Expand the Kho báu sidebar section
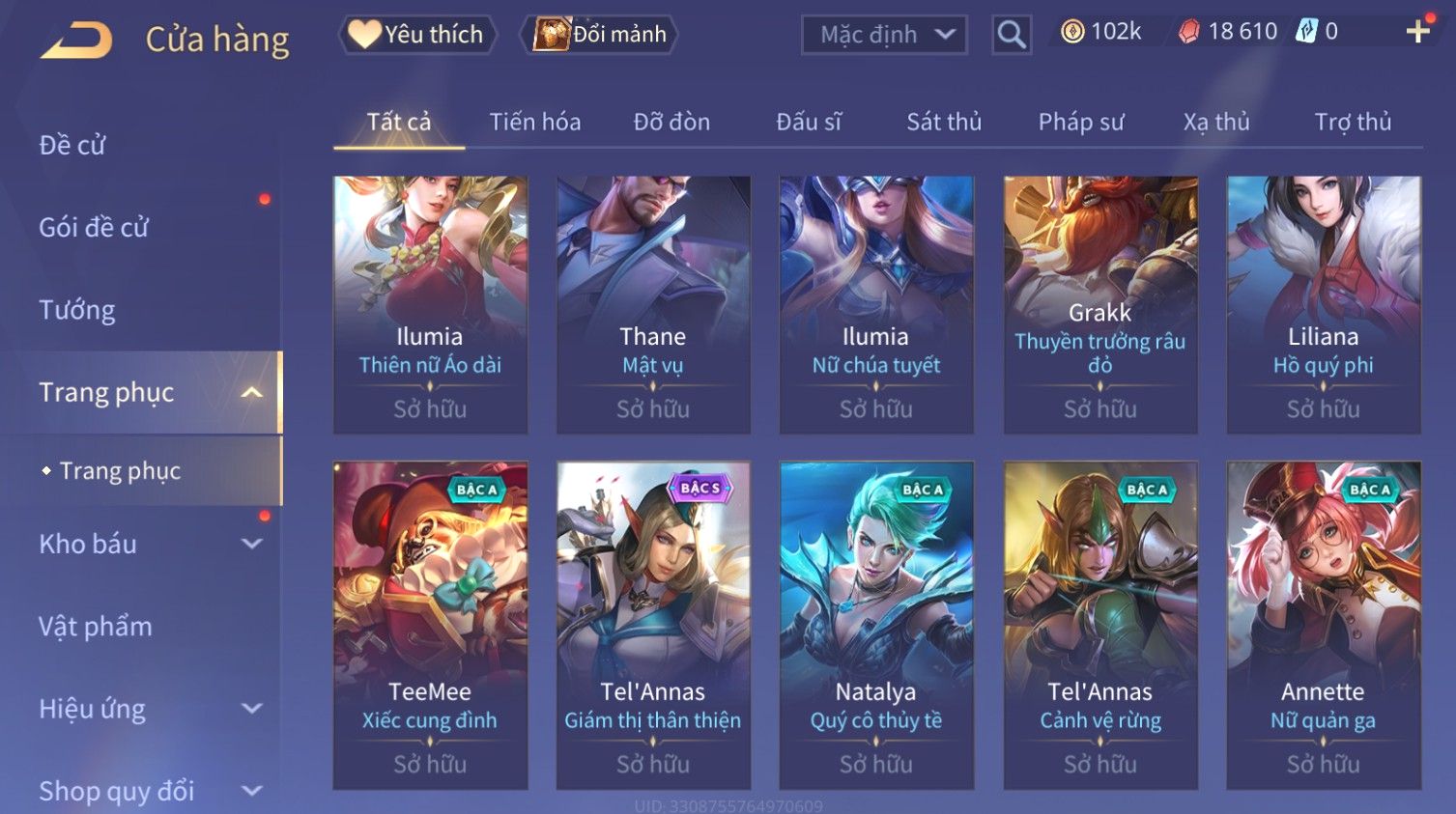The width and height of the screenshot is (1456, 814). pos(252,544)
